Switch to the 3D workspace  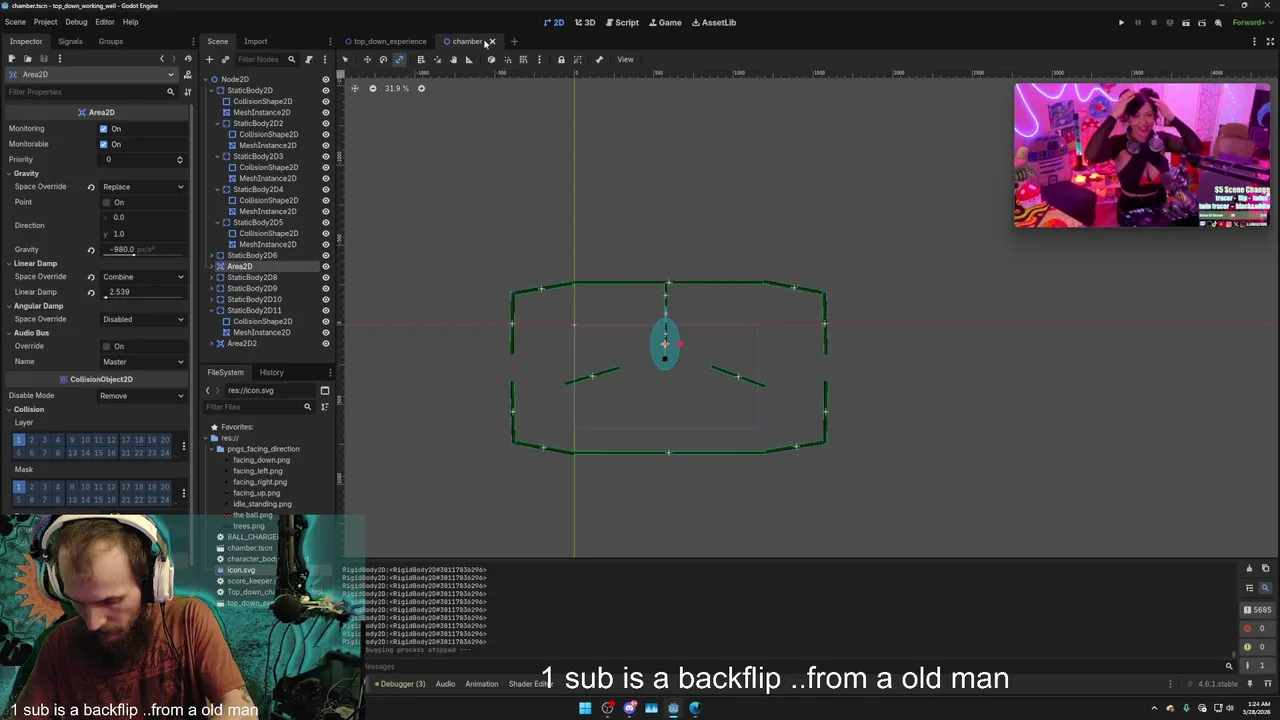click(x=585, y=22)
